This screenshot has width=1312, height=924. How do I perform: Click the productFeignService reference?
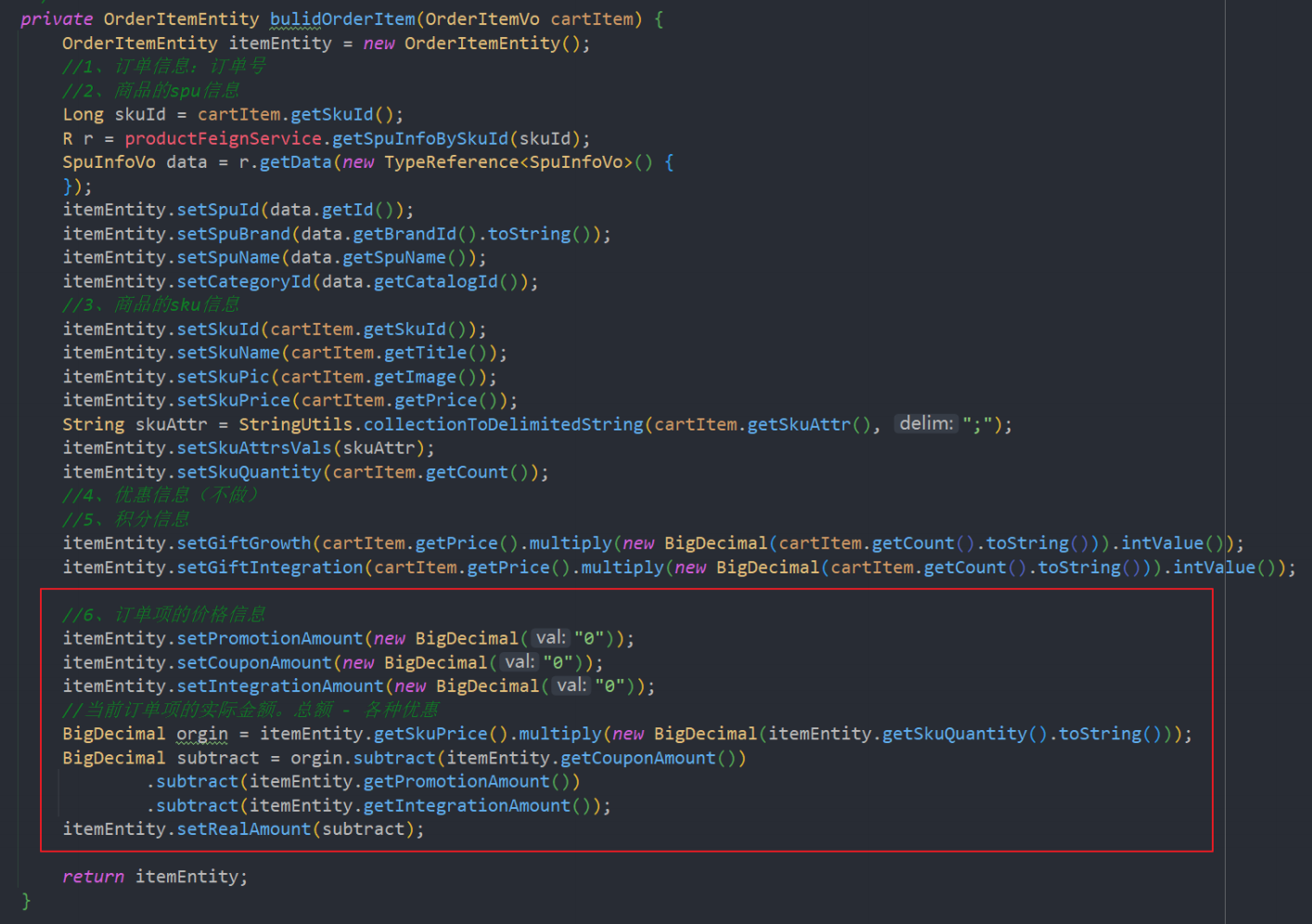point(223,138)
